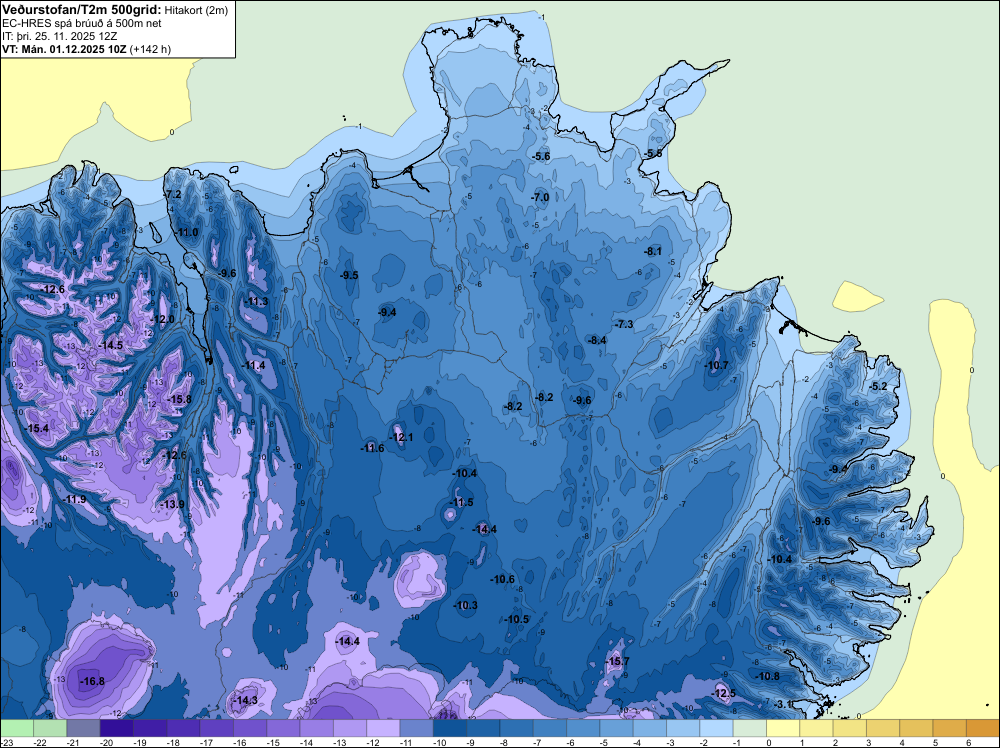Click the -7.2 temperature value
The width and height of the screenshot is (1000, 748).
[x=173, y=194]
